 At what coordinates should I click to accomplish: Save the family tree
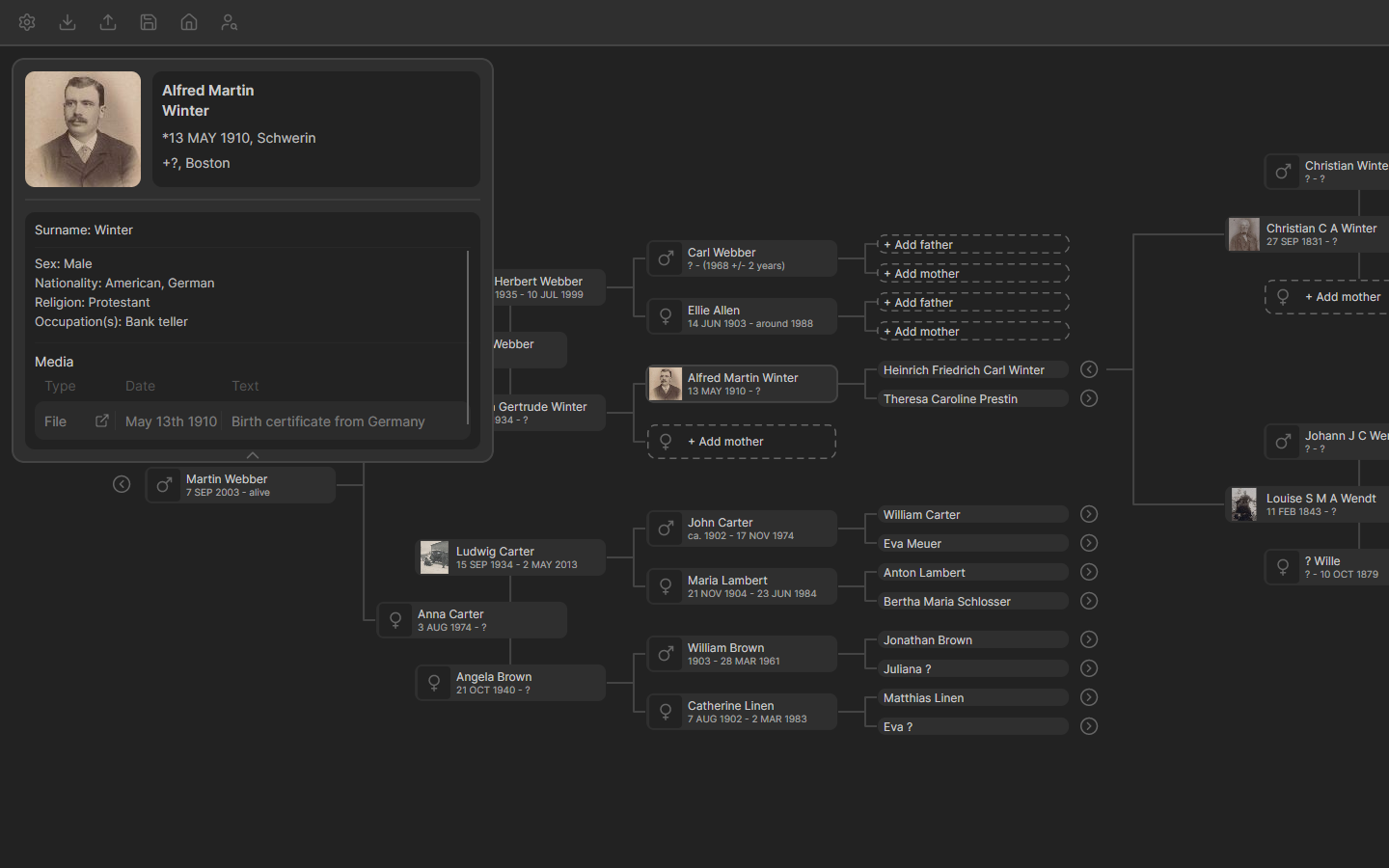pos(148,22)
